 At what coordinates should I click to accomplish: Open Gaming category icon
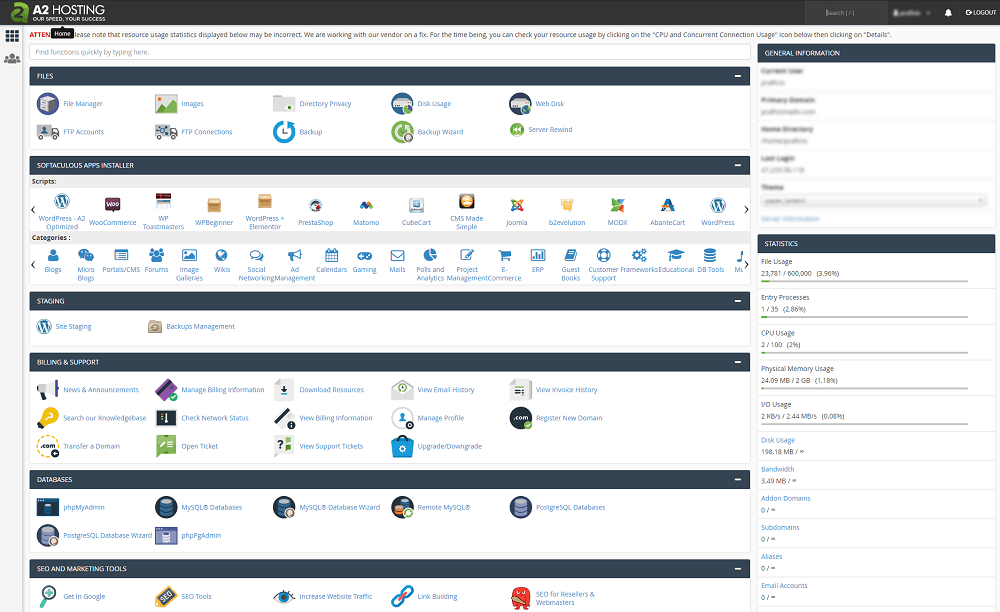click(364, 256)
